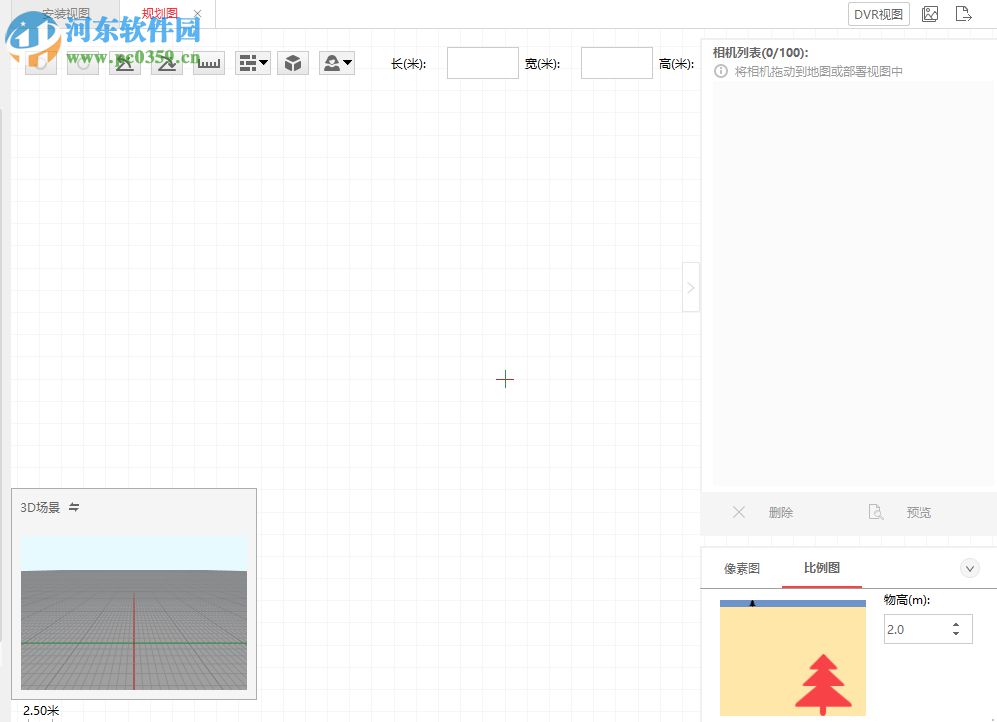
Task: Collapse the 比例图 panel with the chevron
Action: point(969,567)
